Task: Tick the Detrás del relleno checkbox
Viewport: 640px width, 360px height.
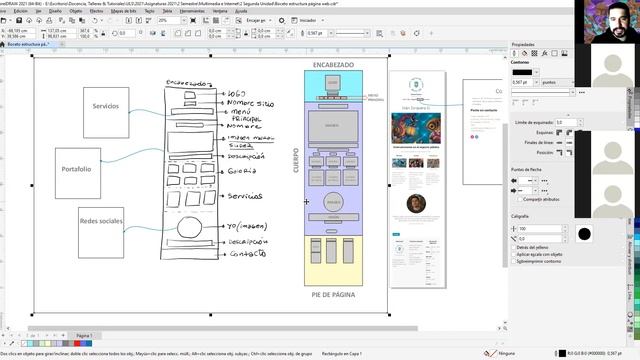Action: click(513, 247)
